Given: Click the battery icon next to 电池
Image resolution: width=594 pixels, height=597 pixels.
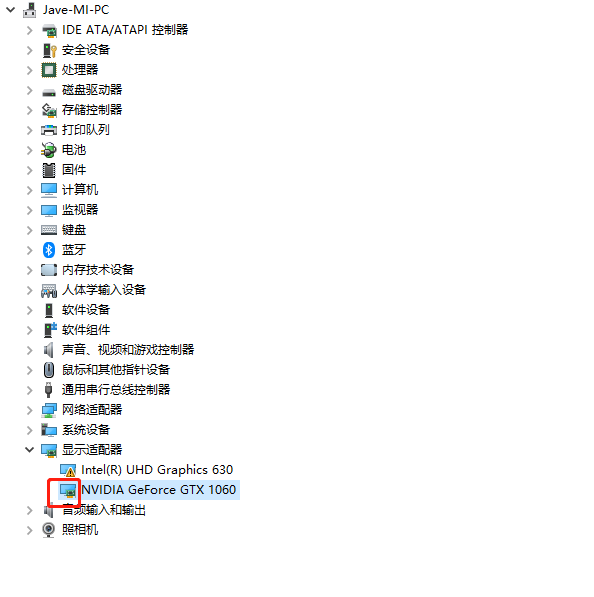Looking at the screenshot, I should coord(49,150).
